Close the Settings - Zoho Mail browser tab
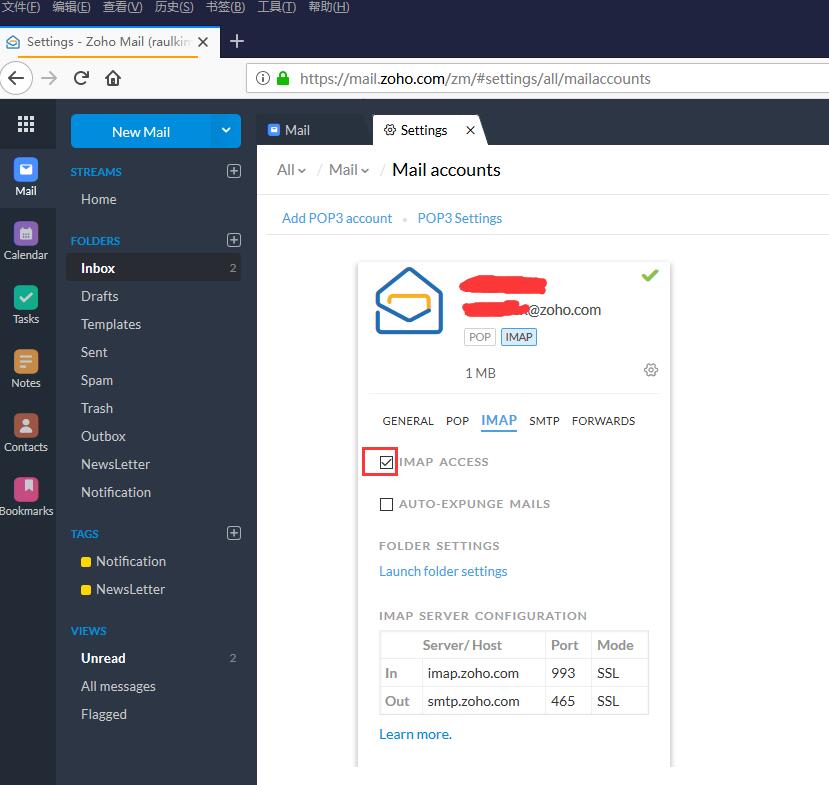The image size is (829, 785). pyautogui.click(x=202, y=42)
